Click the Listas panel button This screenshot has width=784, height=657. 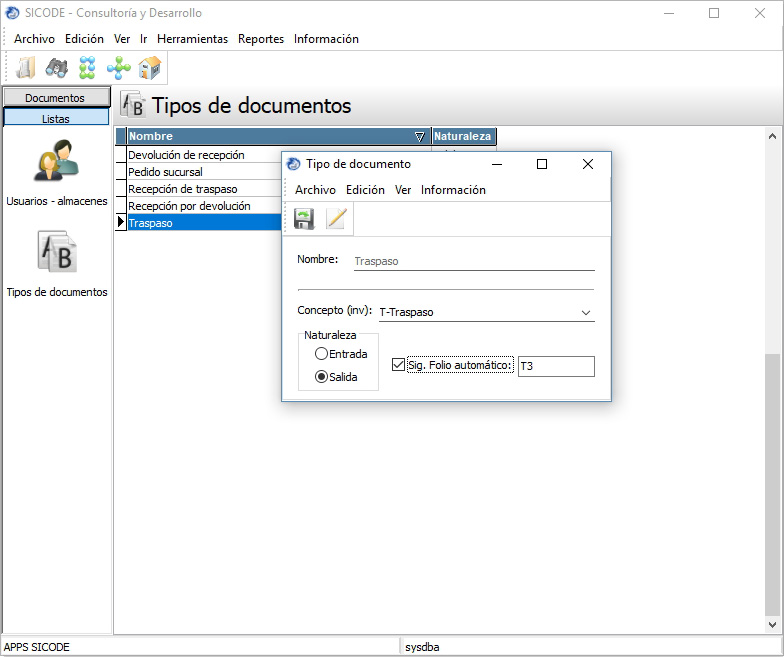[55, 118]
